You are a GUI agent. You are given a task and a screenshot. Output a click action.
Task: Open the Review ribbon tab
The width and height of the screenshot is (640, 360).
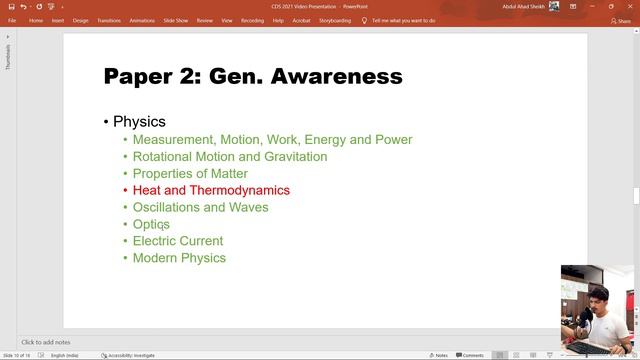[204, 20]
